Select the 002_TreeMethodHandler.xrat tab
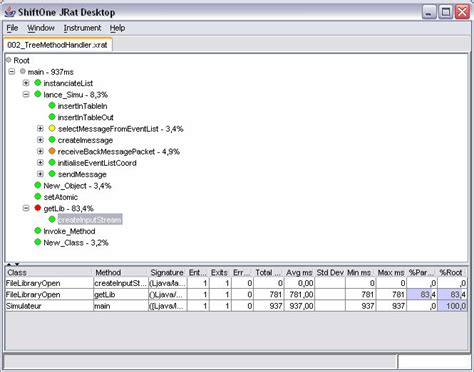The width and height of the screenshot is (474, 372). coord(57,45)
